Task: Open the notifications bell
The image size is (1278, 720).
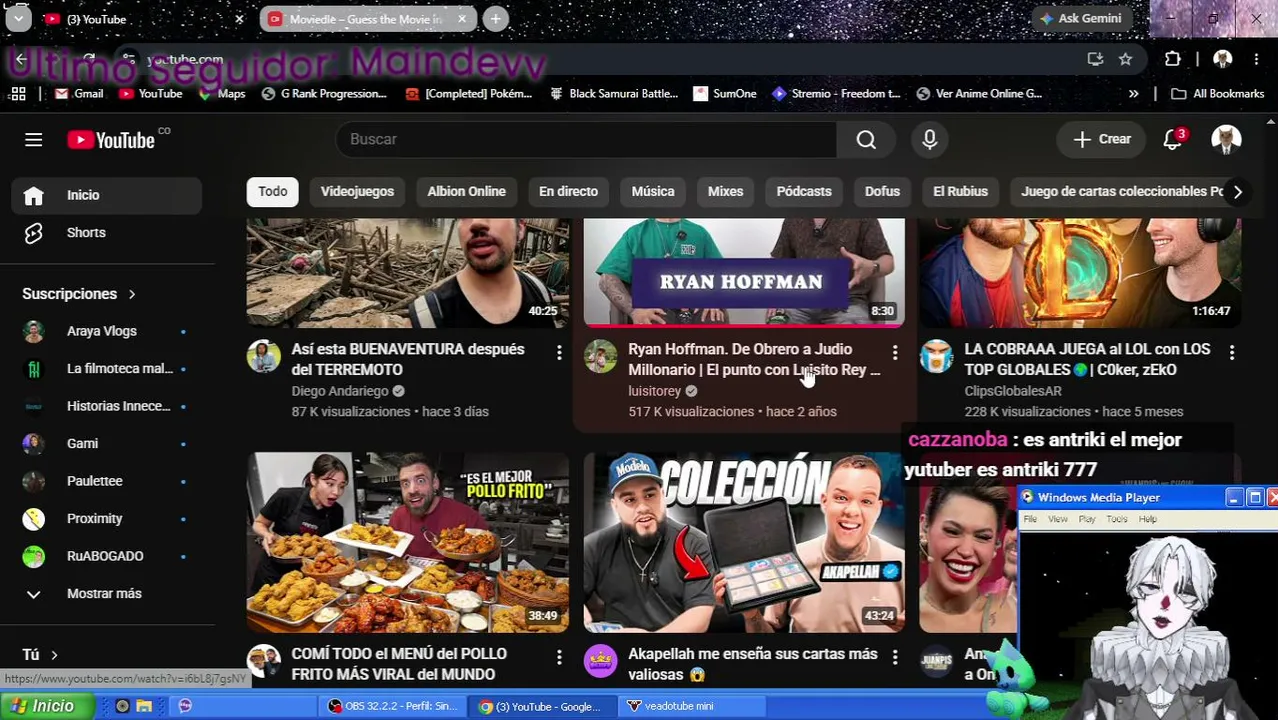Action: (x=1173, y=139)
